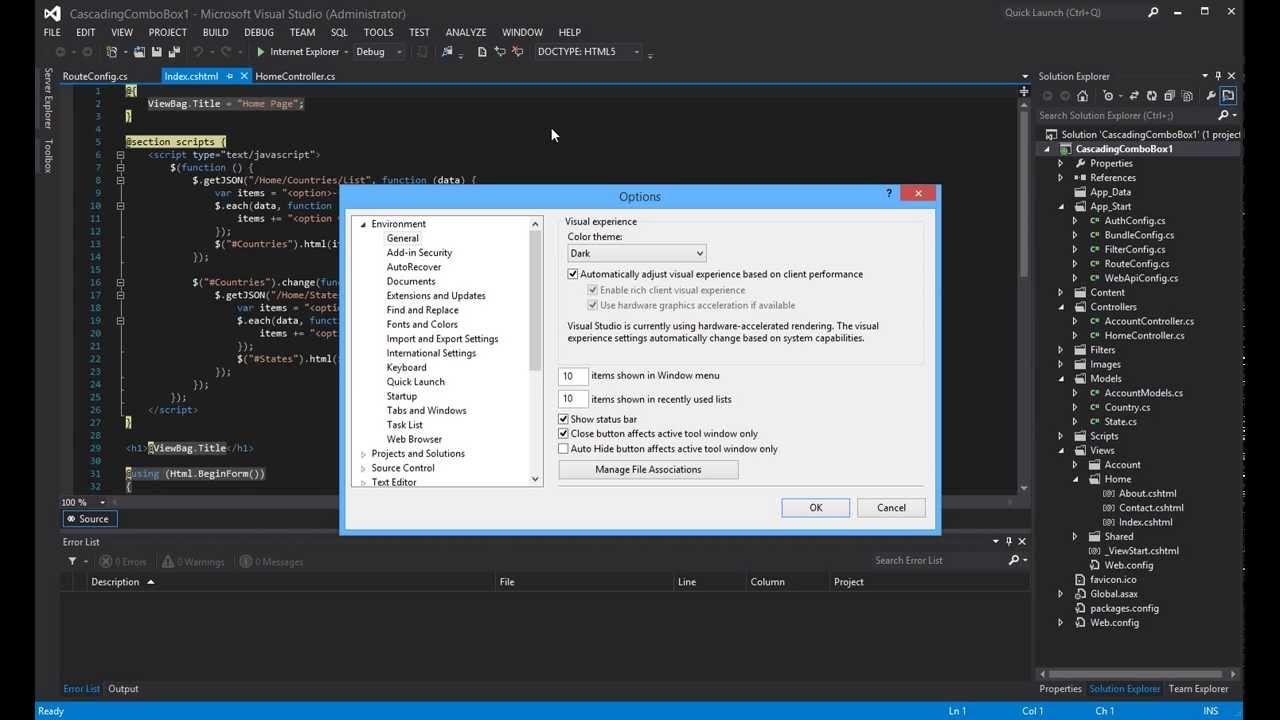The image size is (1280, 720).
Task: Click the Save icon in toolbar
Action: coord(156,52)
